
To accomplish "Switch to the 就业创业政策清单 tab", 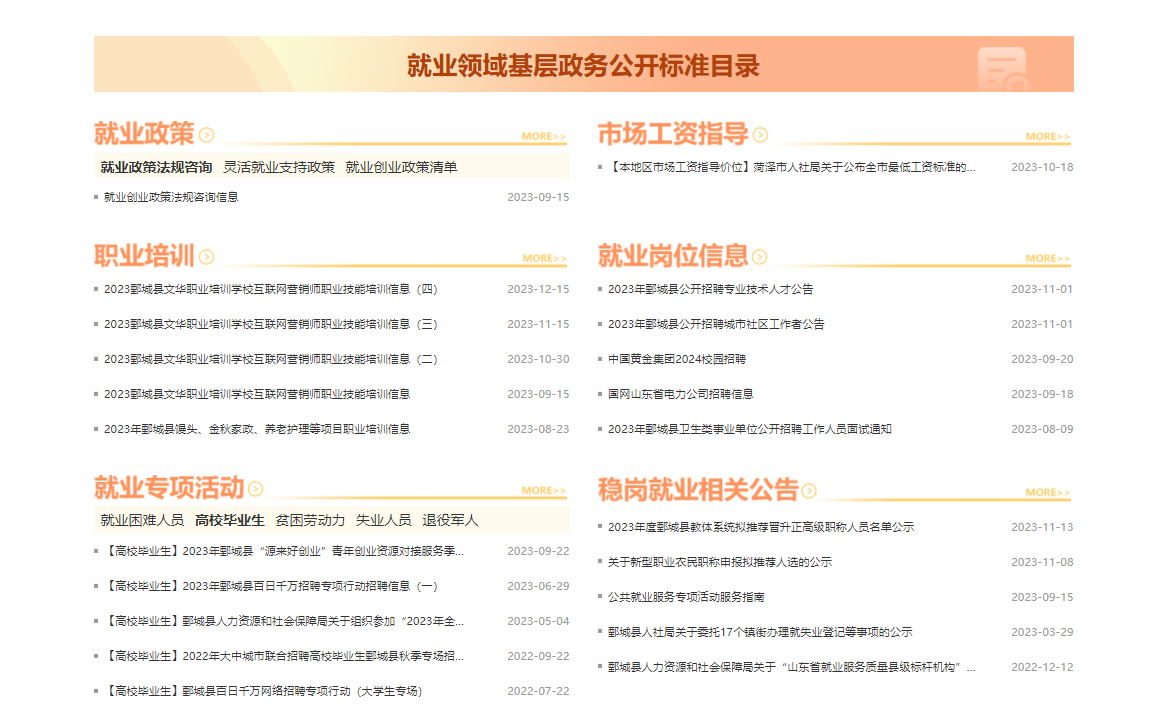I will coord(402,167).
